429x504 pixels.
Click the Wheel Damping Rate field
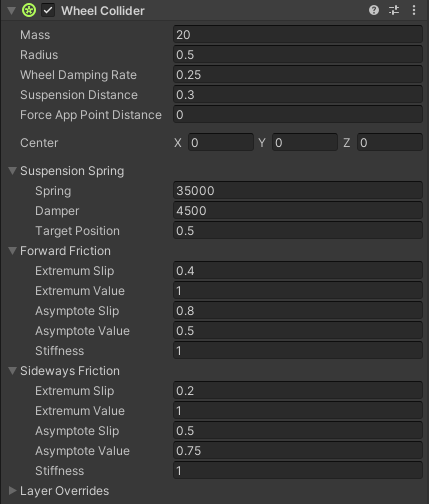[x=298, y=75]
